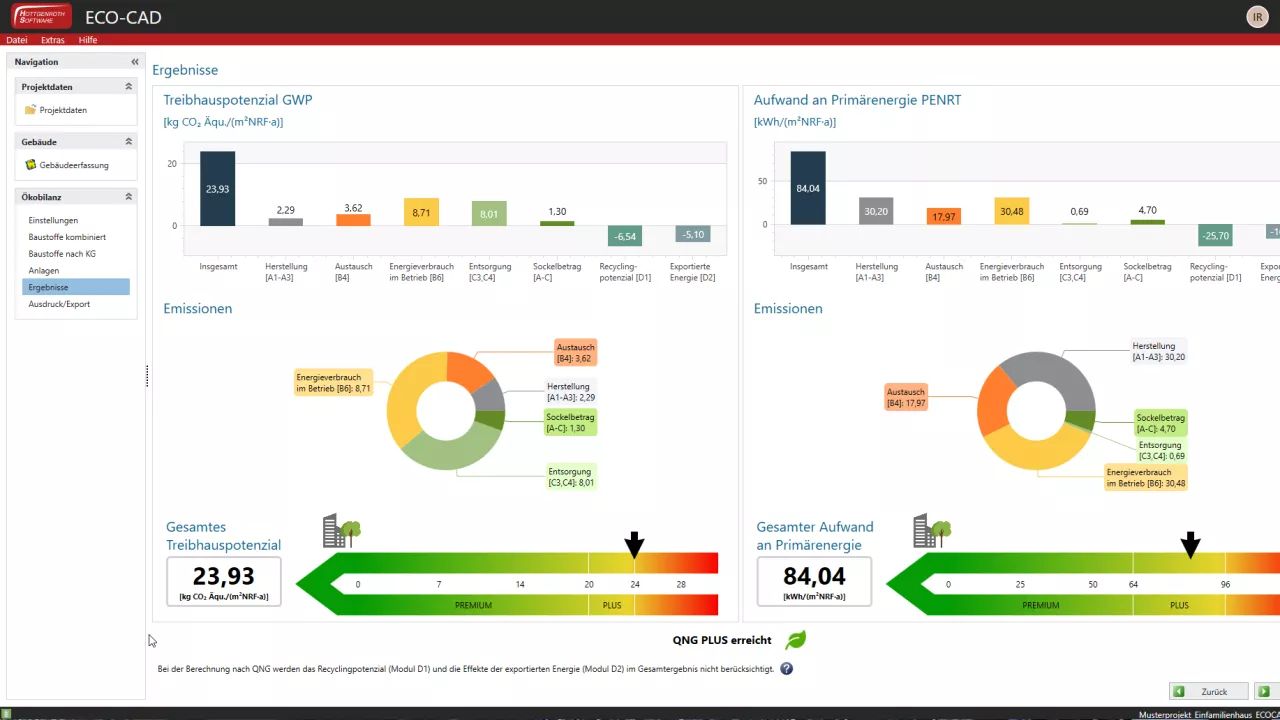1280x720 pixels.
Task: Select Baustoffe nach KG in navigation
Action: pyautogui.click(x=62, y=254)
